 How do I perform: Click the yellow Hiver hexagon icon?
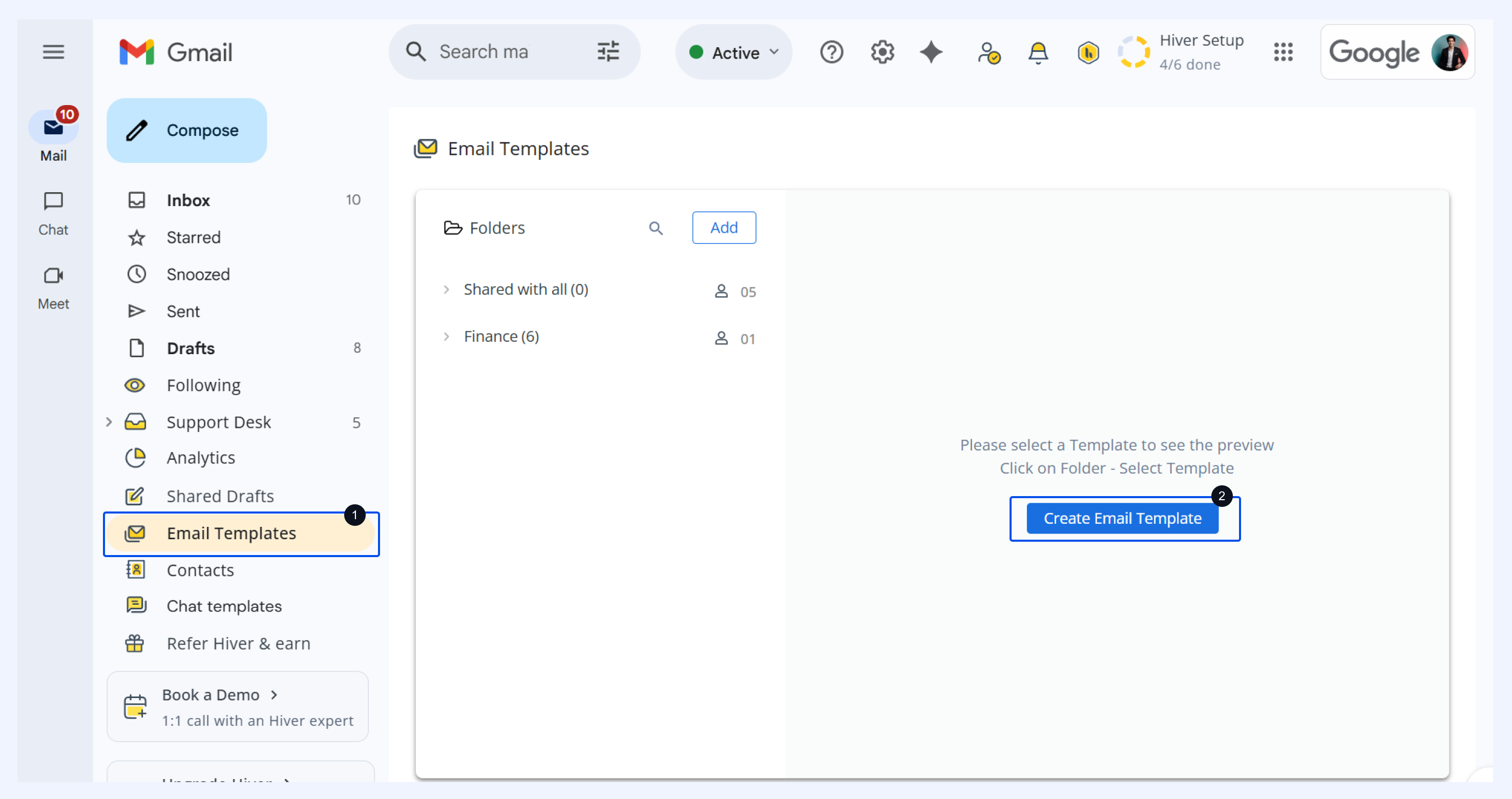click(x=1087, y=53)
